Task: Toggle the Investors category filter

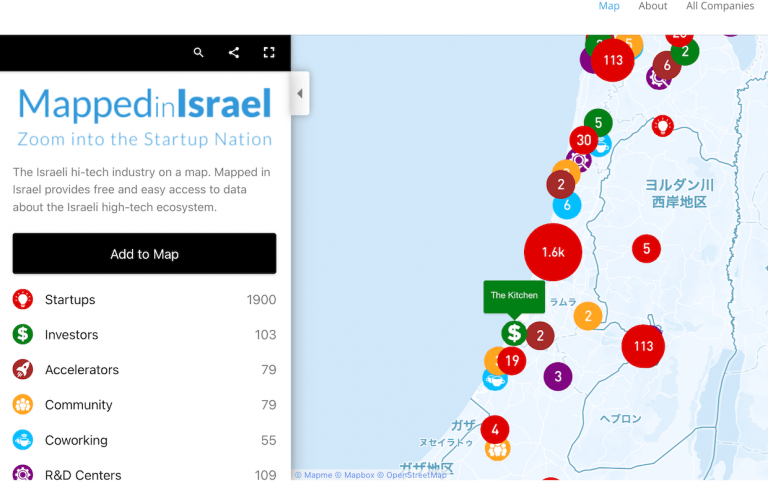Action: coord(71,335)
